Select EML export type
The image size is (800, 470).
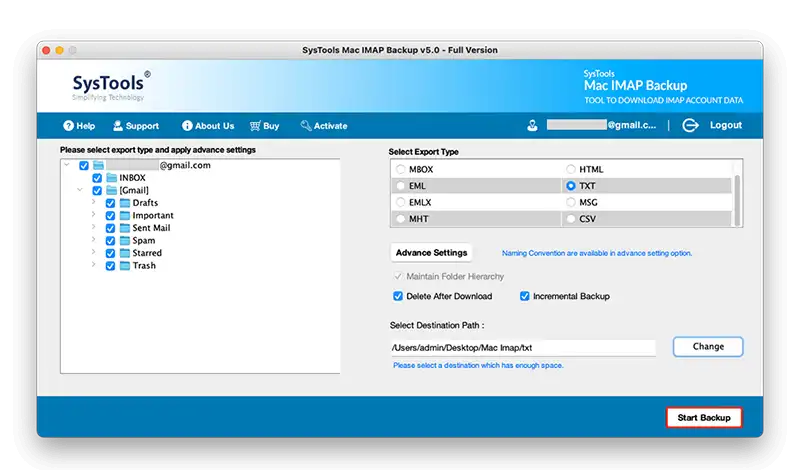401,186
